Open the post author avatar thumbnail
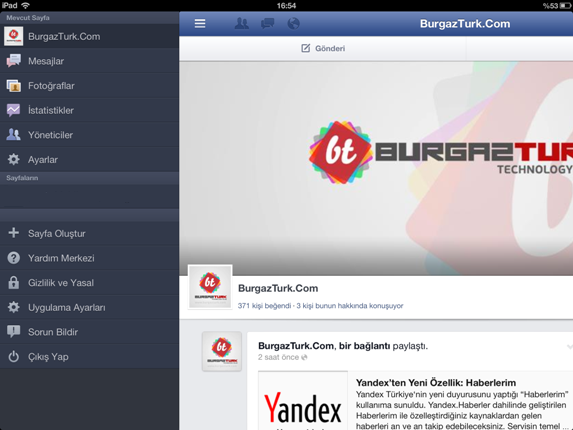Image resolution: width=573 pixels, height=430 pixels. 222,351
